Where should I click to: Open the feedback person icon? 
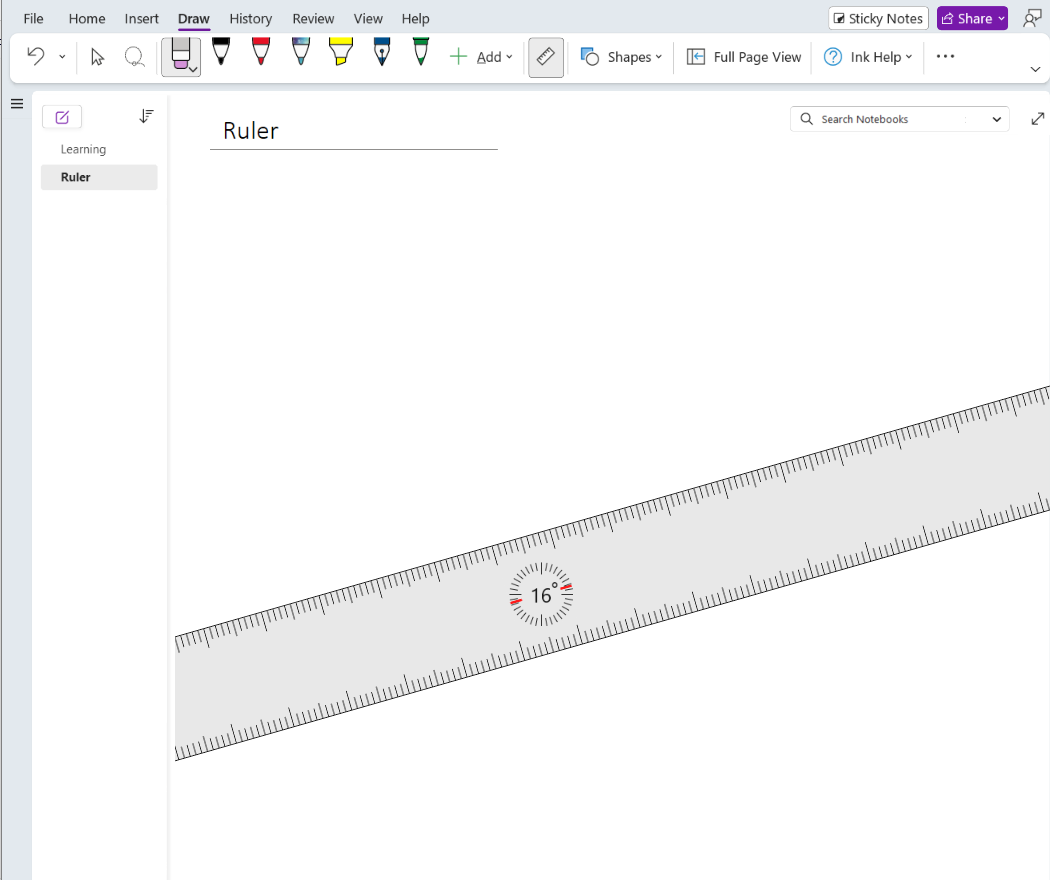click(1033, 19)
